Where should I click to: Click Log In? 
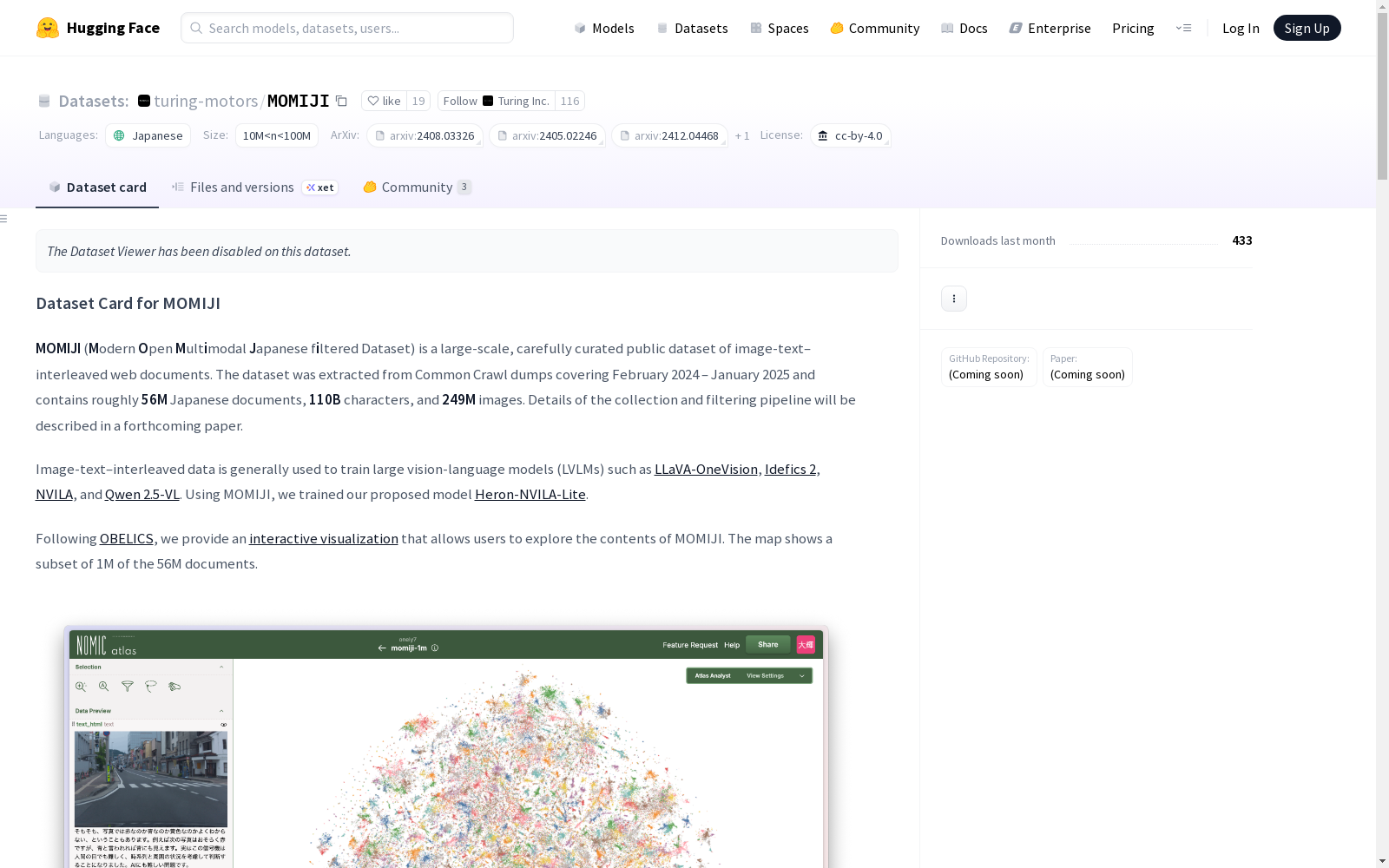point(1241,28)
